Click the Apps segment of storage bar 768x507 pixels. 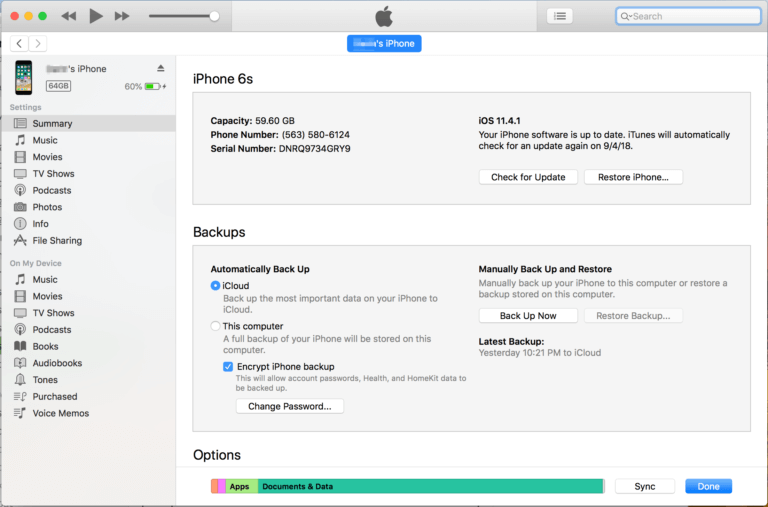(241, 486)
